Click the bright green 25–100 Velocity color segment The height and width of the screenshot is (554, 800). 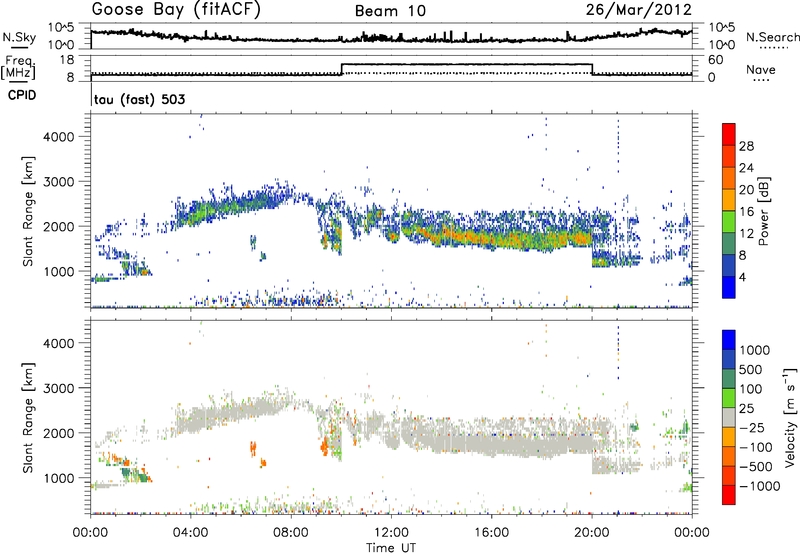click(729, 398)
